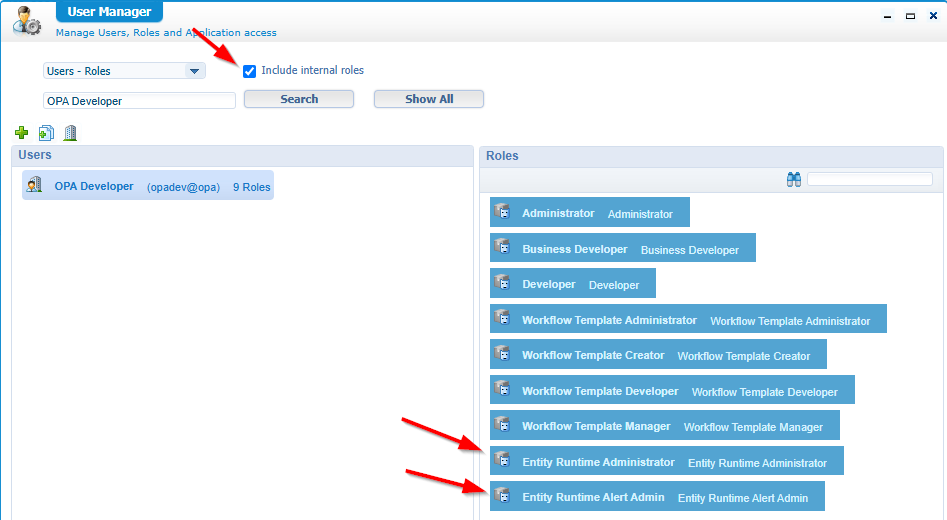947x520 pixels.
Task: Uncheck the Include internal roles checkbox
Action: pyautogui.click(x=250, y=71)
